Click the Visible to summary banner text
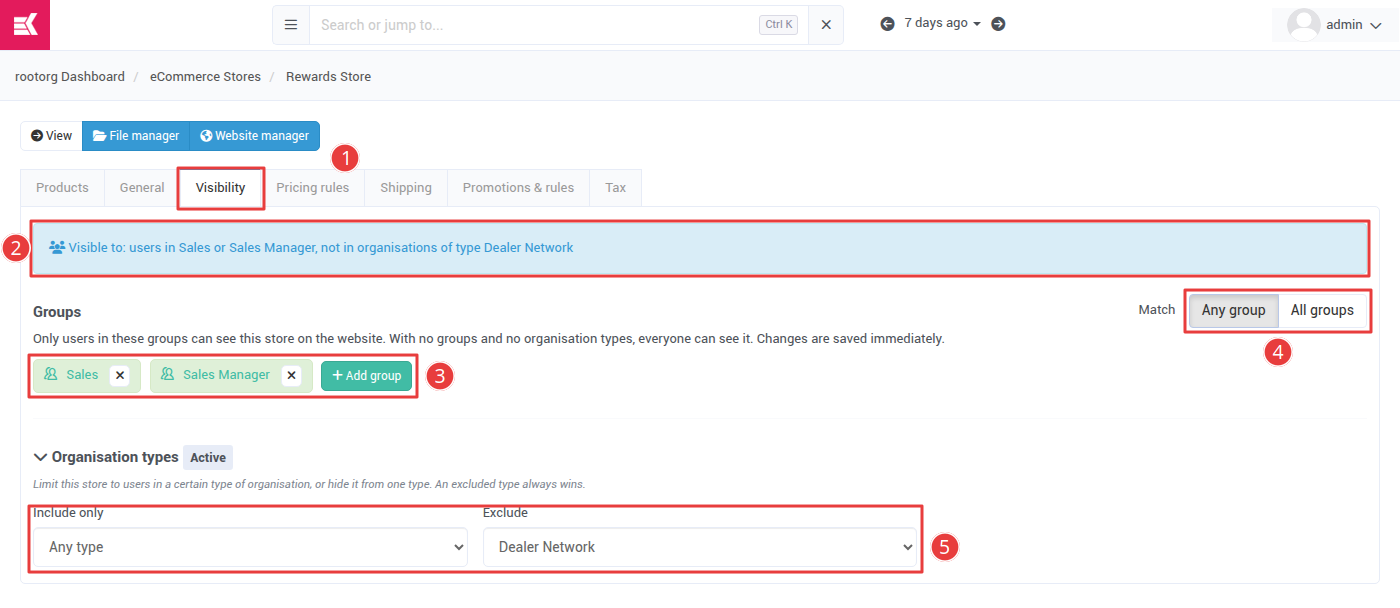The height and width of the screenshot is (608, 1400). point(320,247)
